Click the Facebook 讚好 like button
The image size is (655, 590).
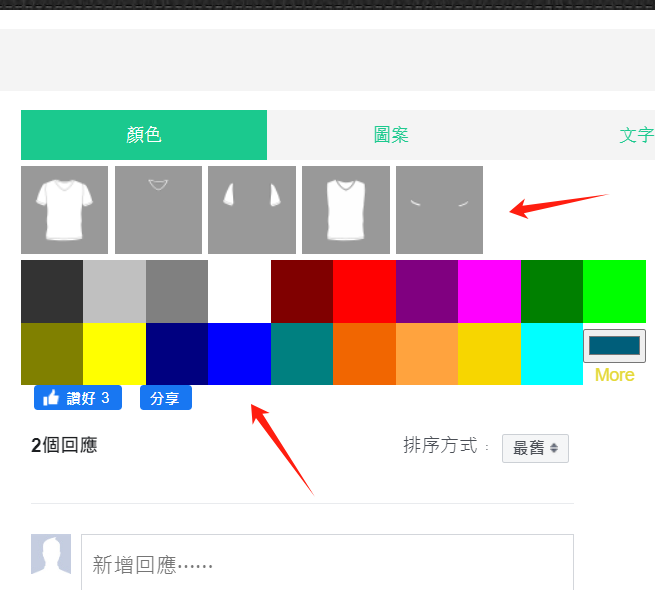(78, 398)
